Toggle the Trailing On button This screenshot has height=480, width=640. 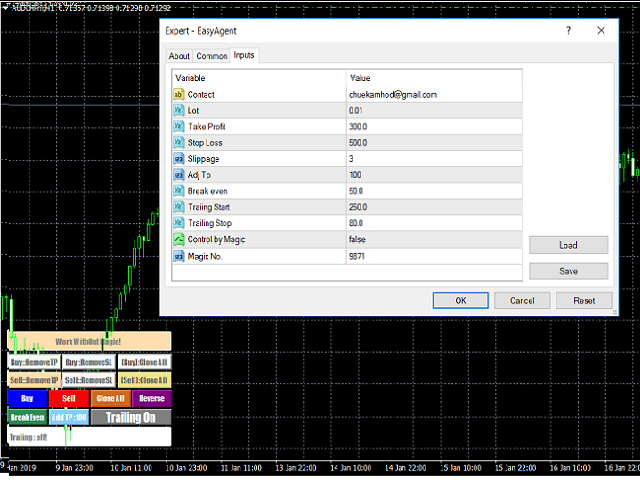[x=131, y=417]
